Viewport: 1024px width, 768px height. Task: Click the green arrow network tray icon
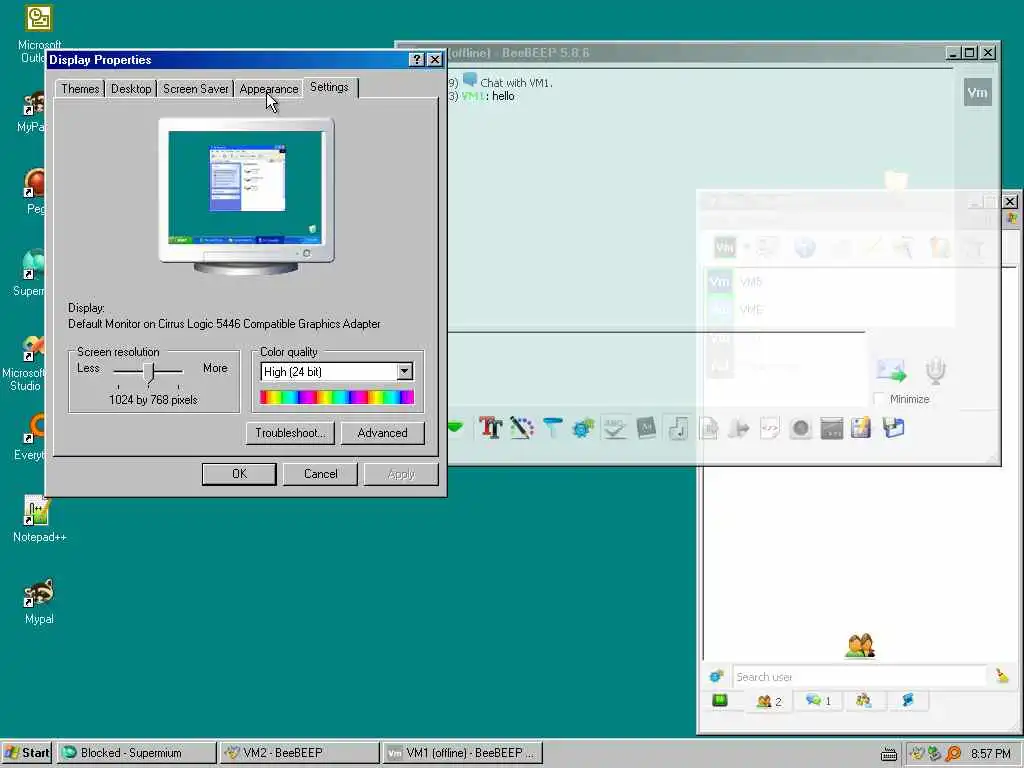[x=935, y=754]
